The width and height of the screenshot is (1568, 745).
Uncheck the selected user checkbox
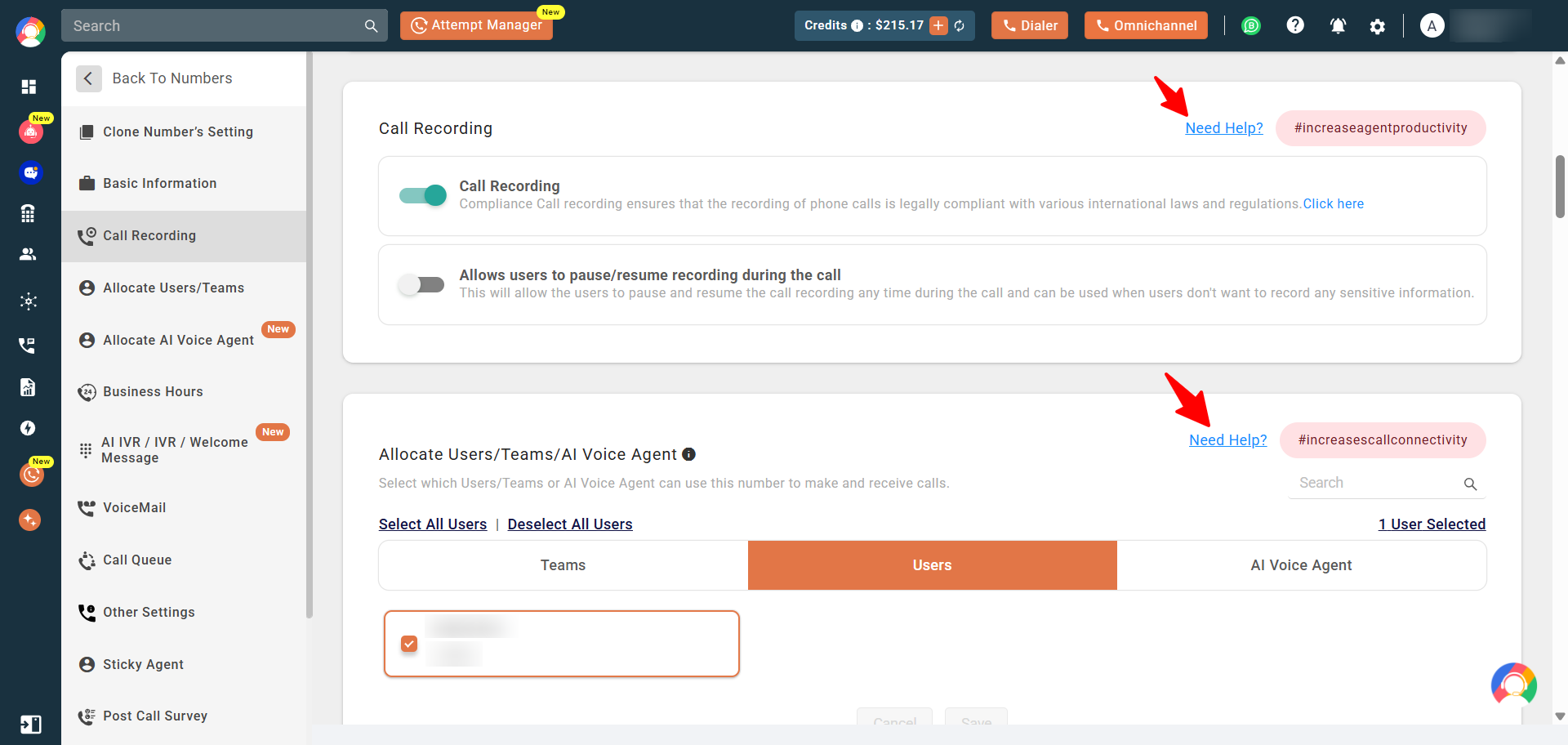tap(409, 644)
